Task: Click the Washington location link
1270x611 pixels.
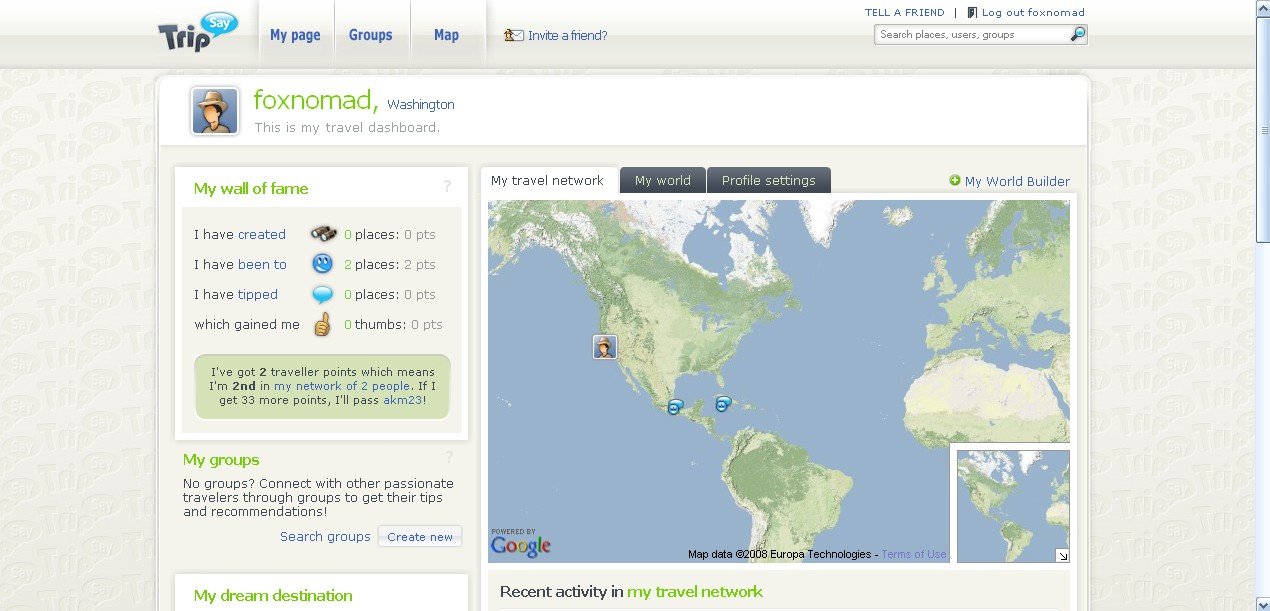Action: click(421, 105)
